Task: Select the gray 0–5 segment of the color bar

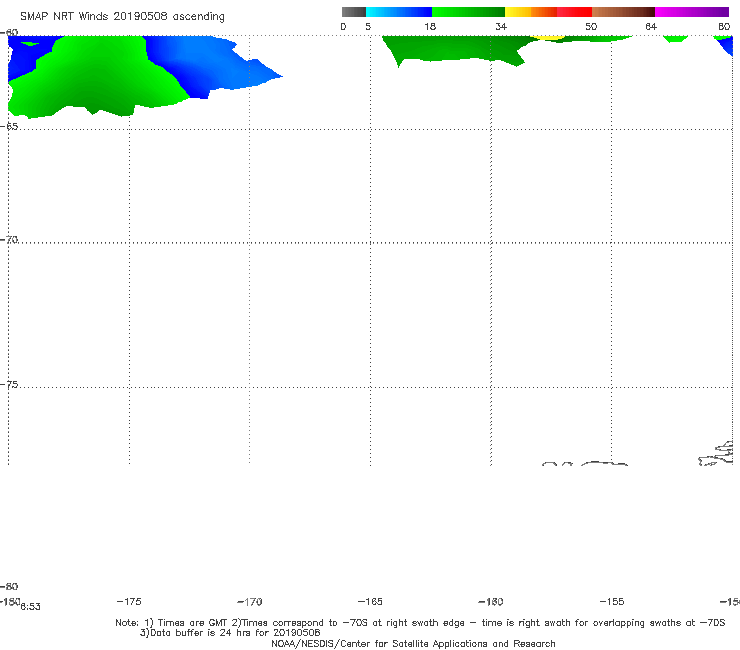Action: click(354, 12)
